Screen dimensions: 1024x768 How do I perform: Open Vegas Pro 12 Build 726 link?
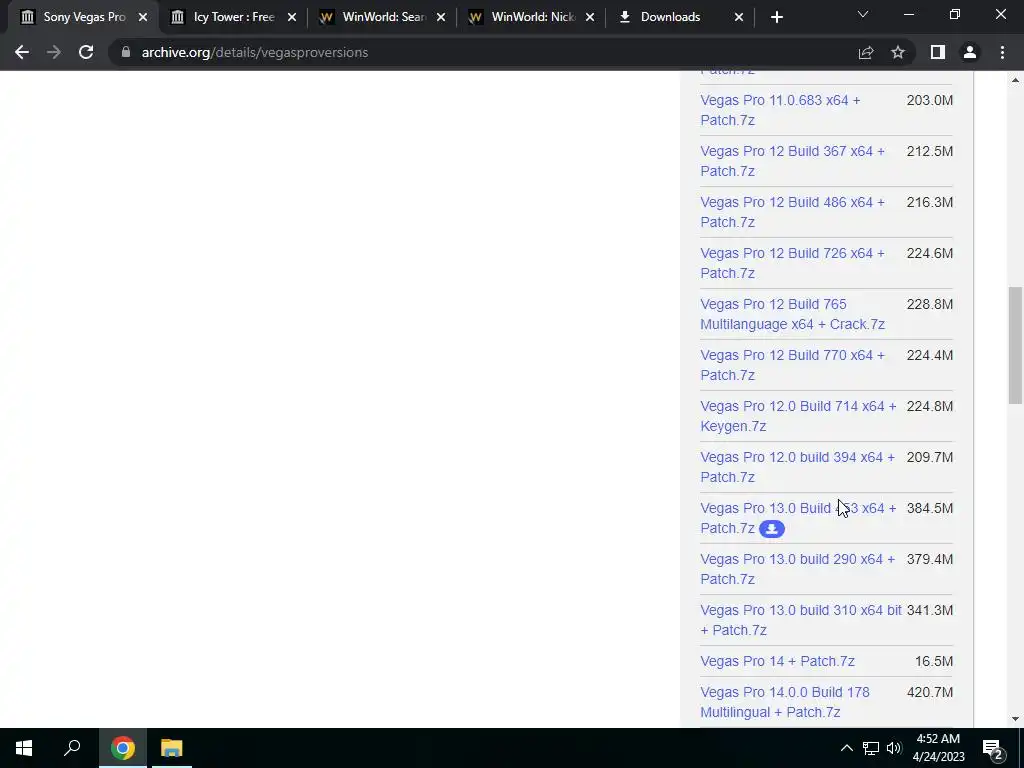pos(792,263)
